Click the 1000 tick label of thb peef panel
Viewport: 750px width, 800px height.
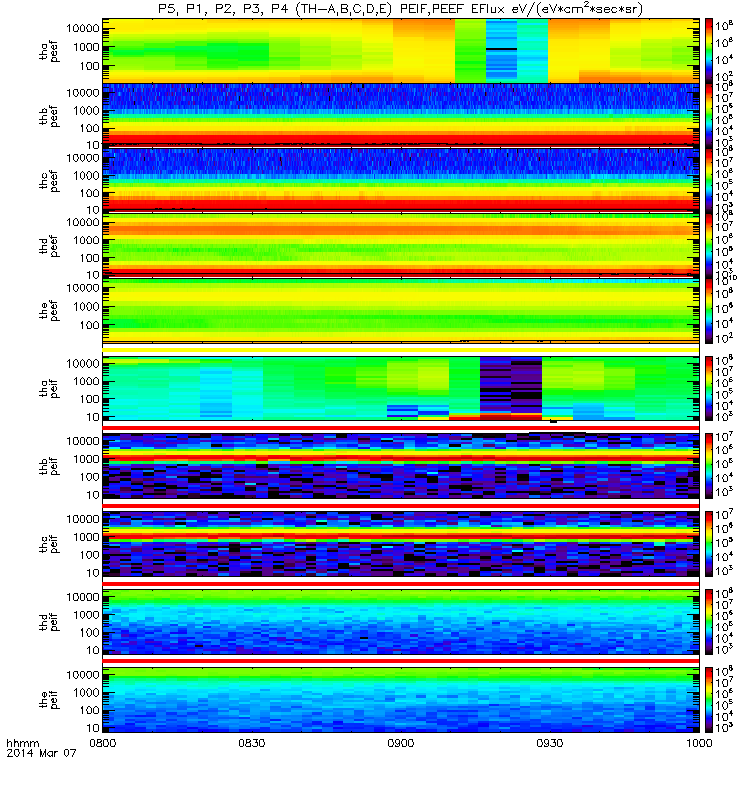[86, 111]
